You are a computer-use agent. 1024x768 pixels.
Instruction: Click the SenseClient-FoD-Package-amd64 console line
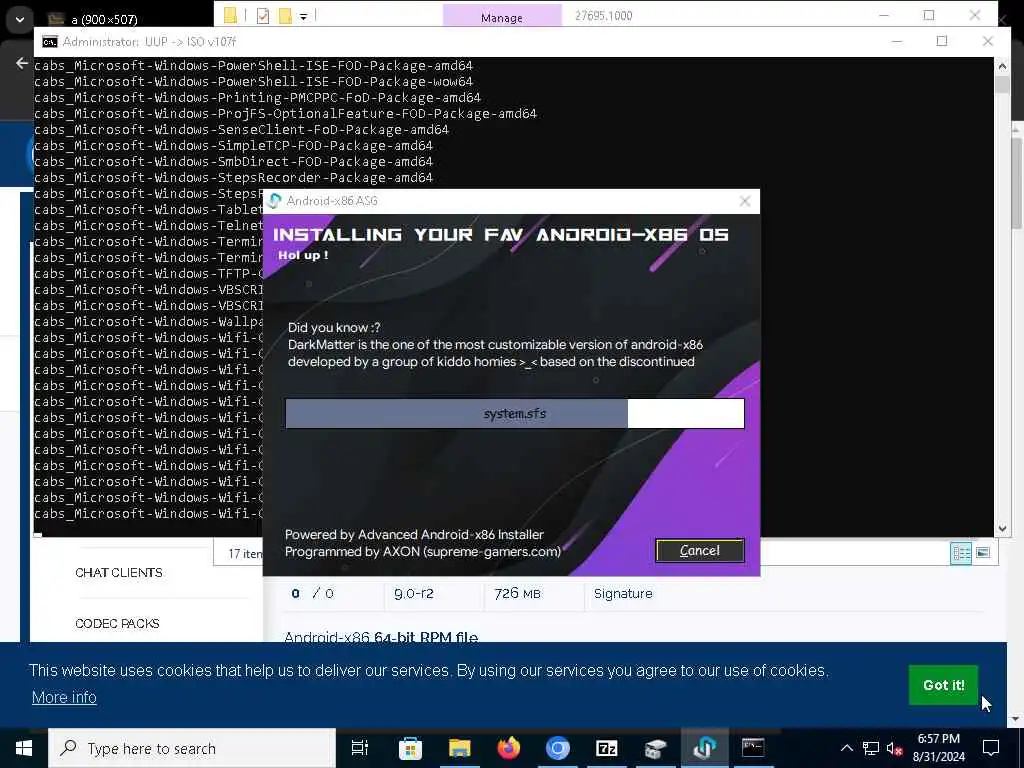tap(242, 130)
